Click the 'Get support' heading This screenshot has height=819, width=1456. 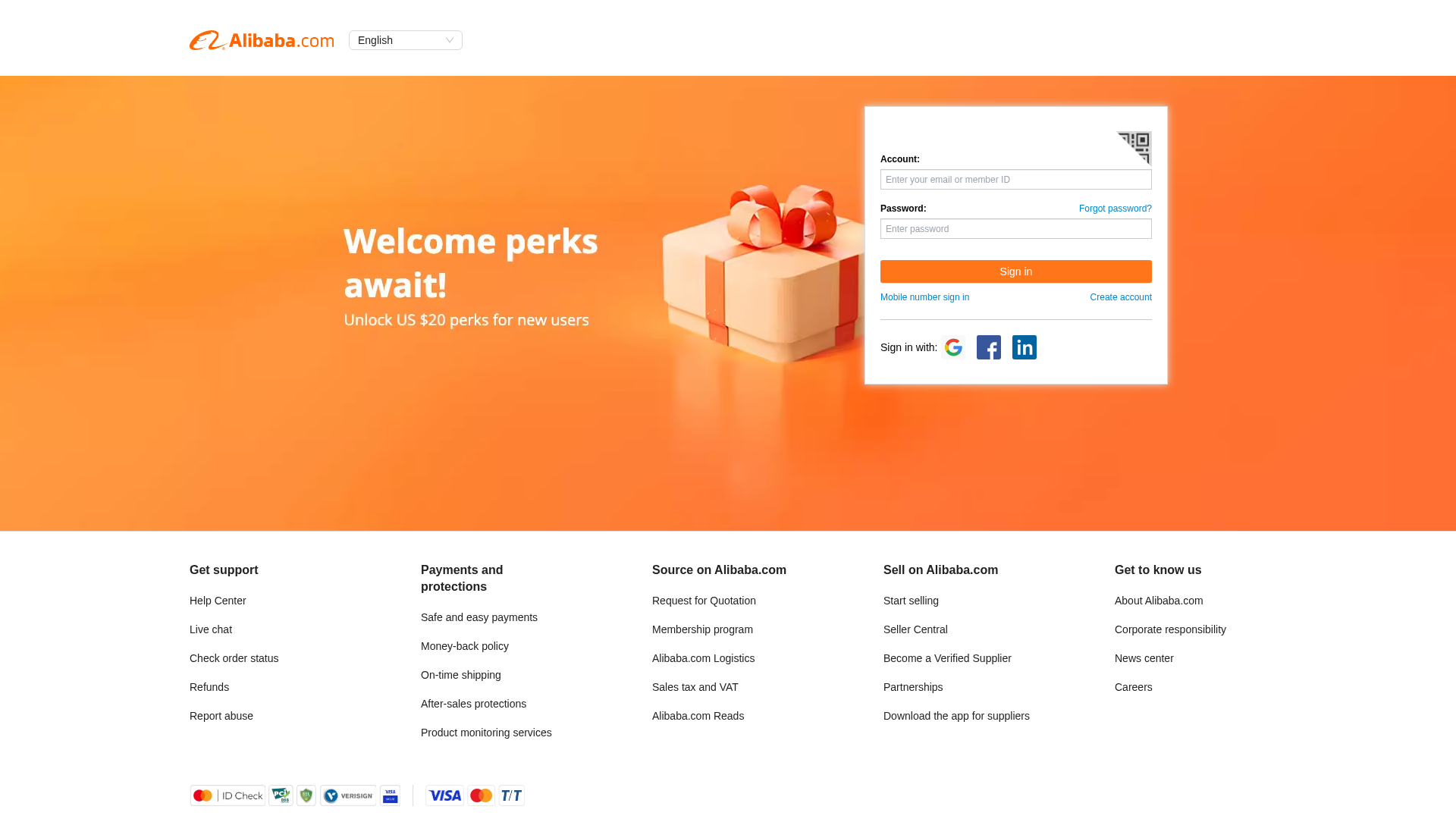point(224,570)
